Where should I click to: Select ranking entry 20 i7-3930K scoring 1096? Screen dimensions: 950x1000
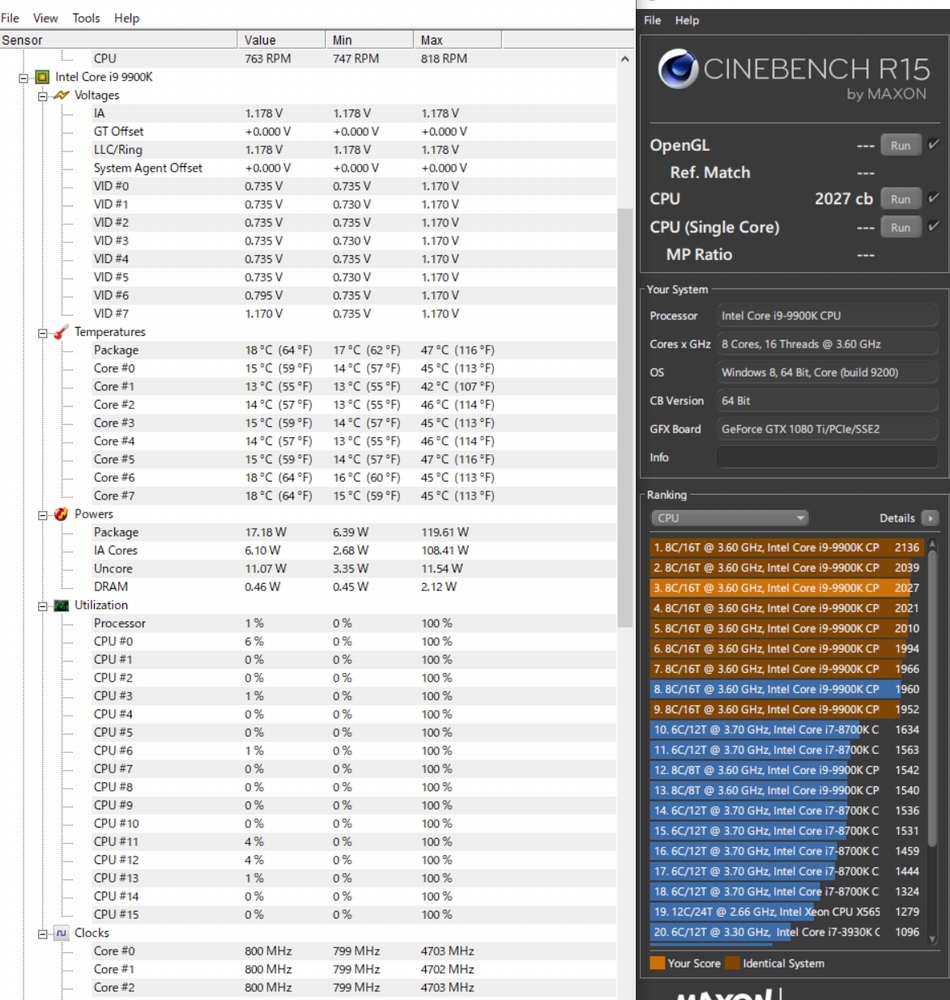787,932
